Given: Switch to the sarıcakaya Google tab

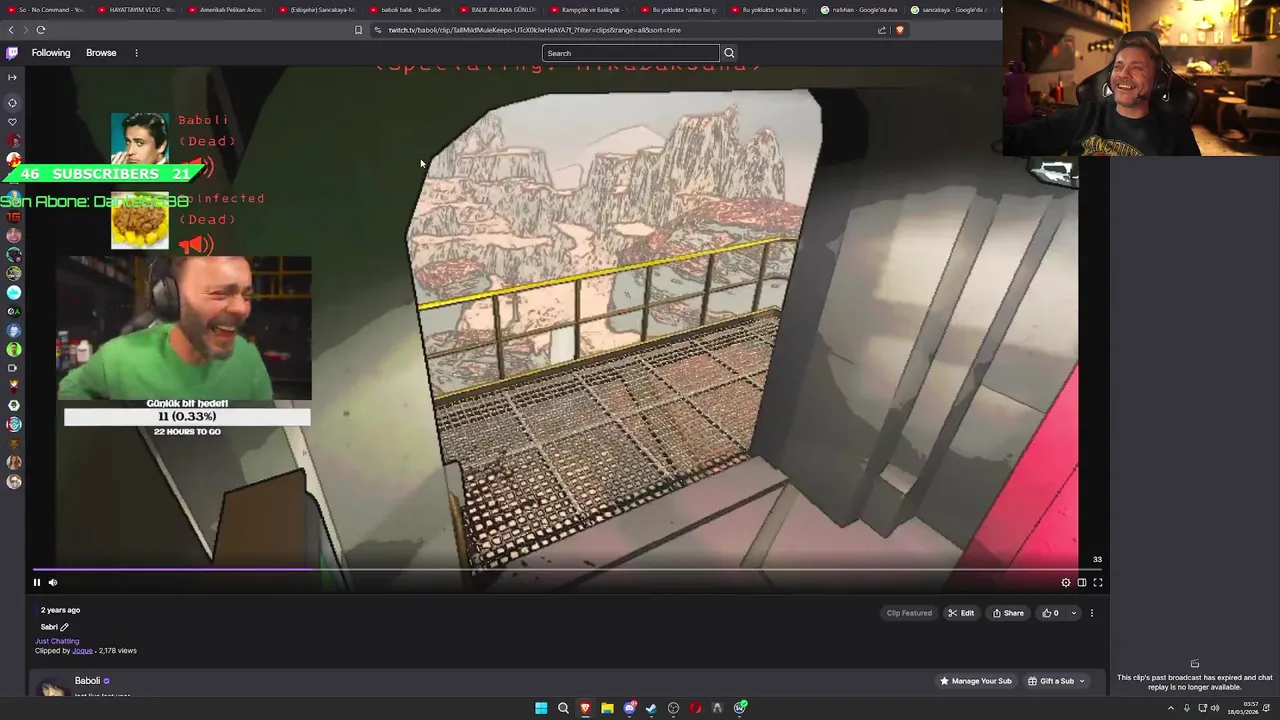Looking at the screenshot, I should tap(948, 10).
